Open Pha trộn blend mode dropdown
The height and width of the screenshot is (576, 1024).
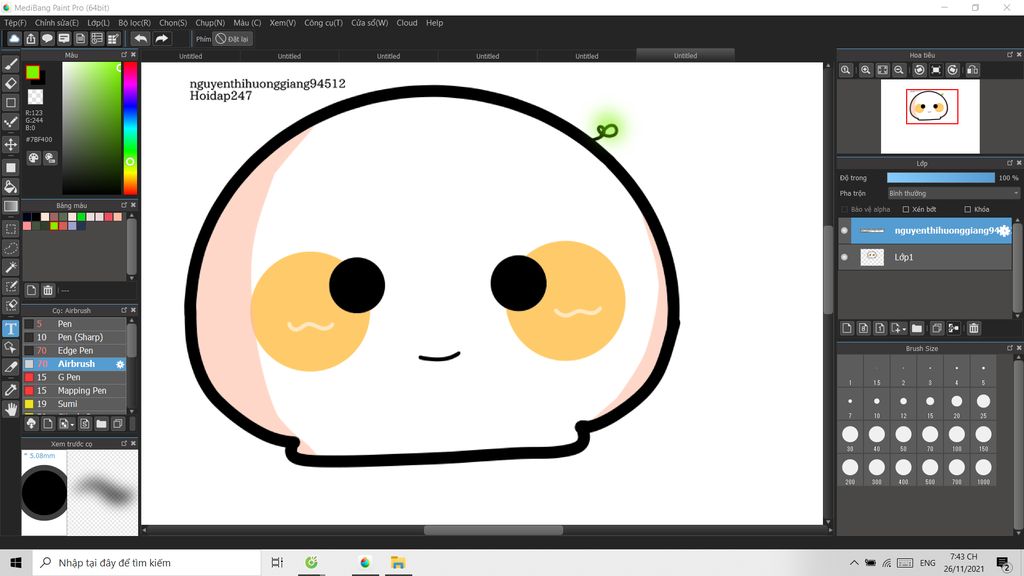pos(953,193)
